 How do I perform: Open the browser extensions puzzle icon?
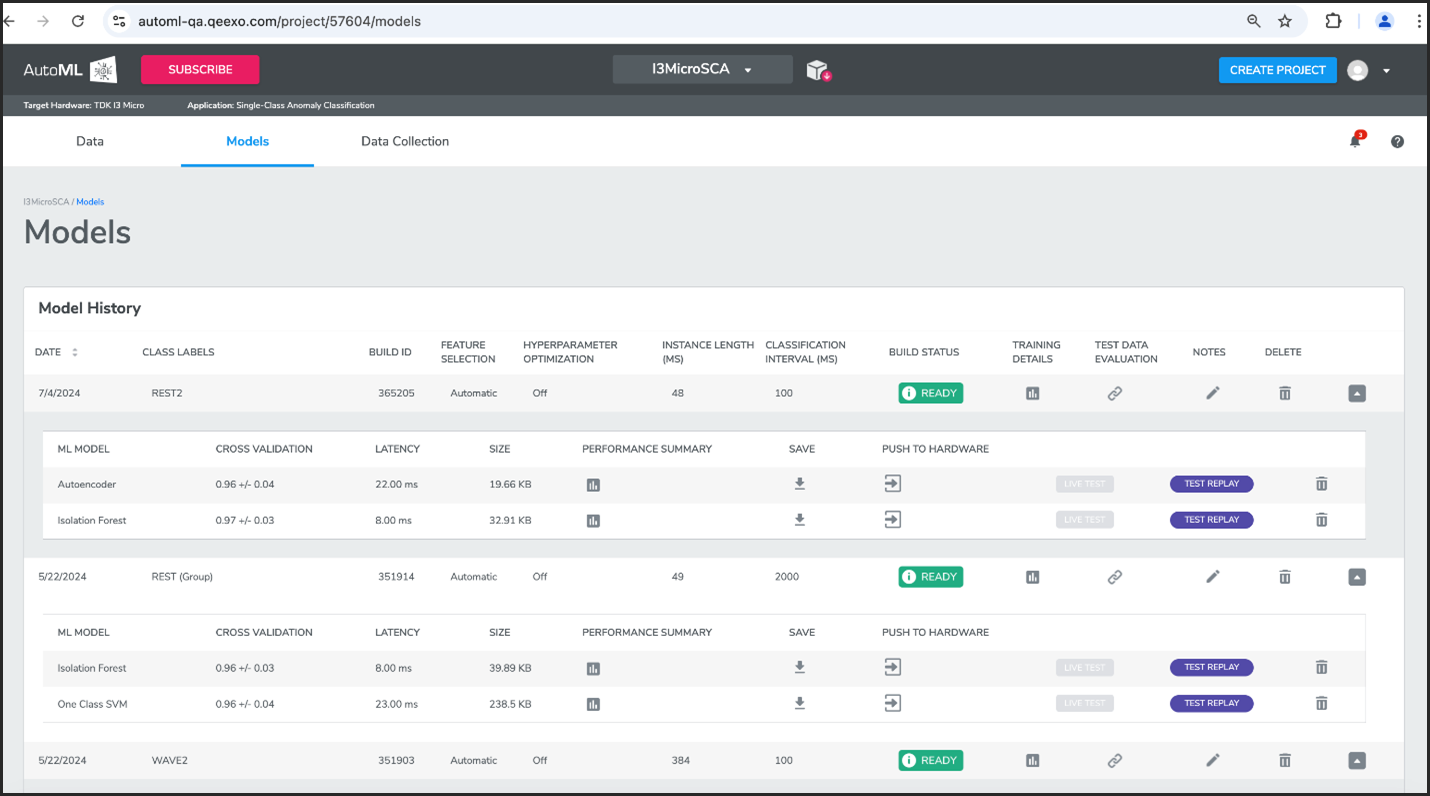1333,21
